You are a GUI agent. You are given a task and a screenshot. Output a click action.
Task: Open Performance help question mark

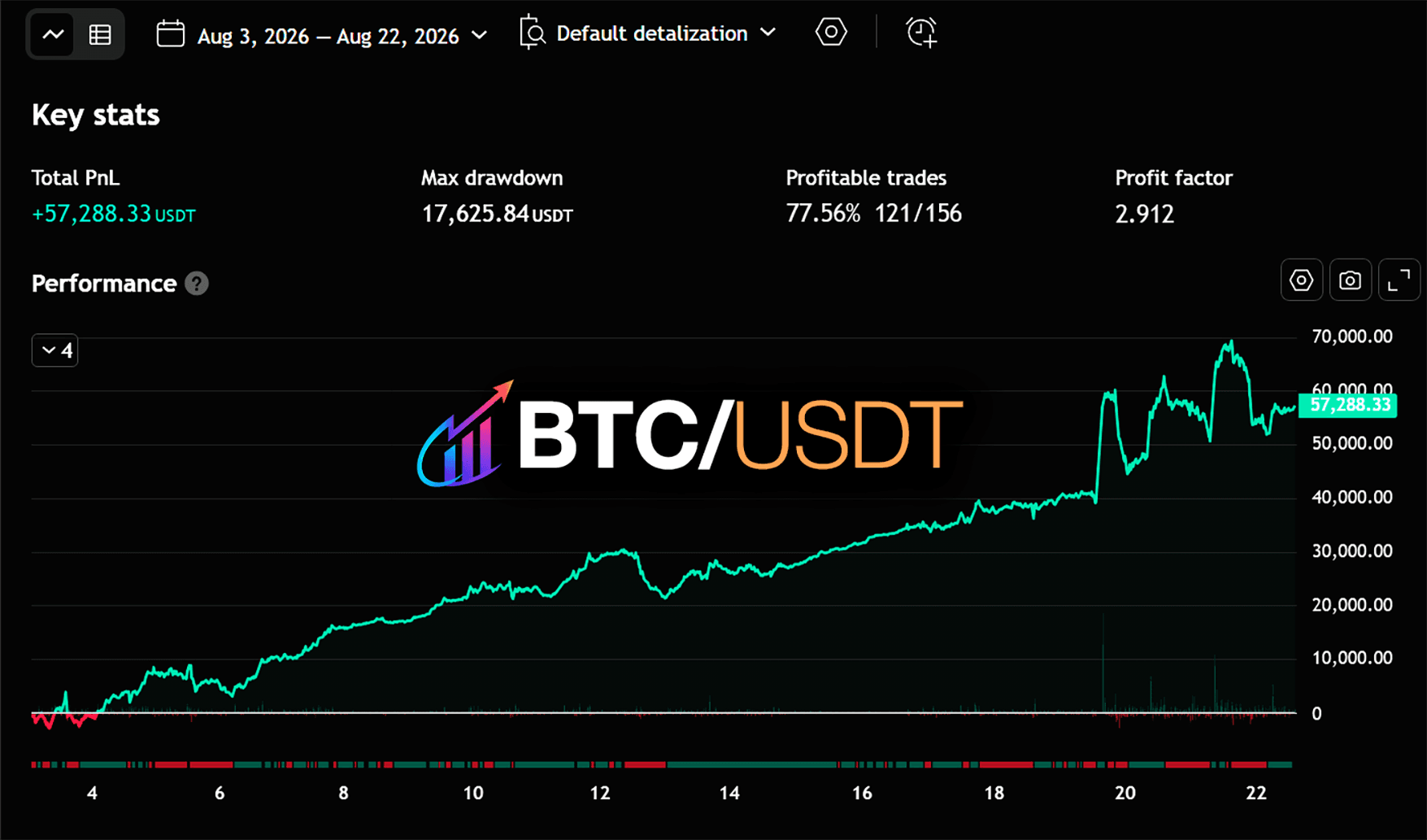tap(197, 284)
